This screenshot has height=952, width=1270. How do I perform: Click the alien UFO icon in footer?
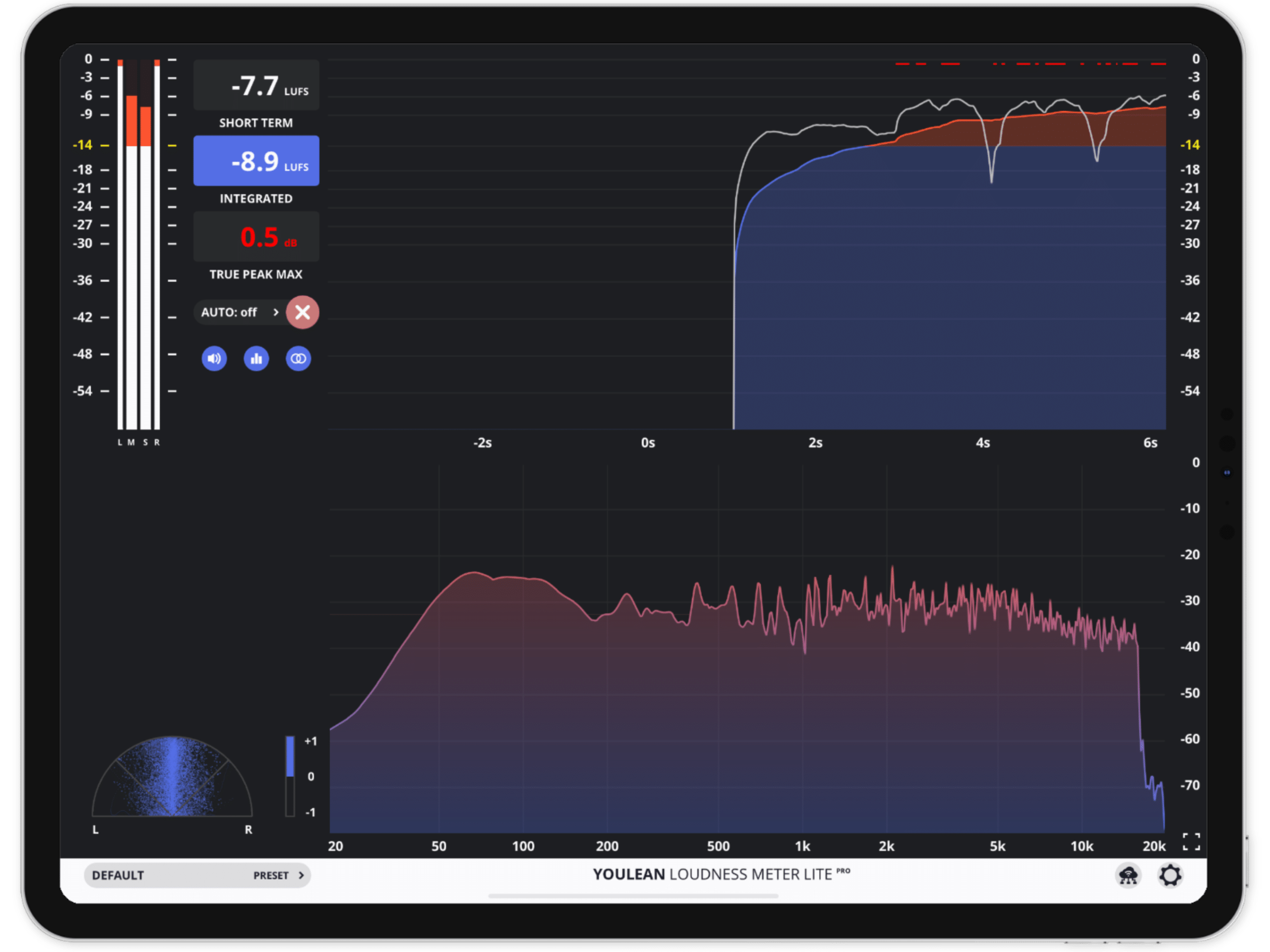(1128, 876)
